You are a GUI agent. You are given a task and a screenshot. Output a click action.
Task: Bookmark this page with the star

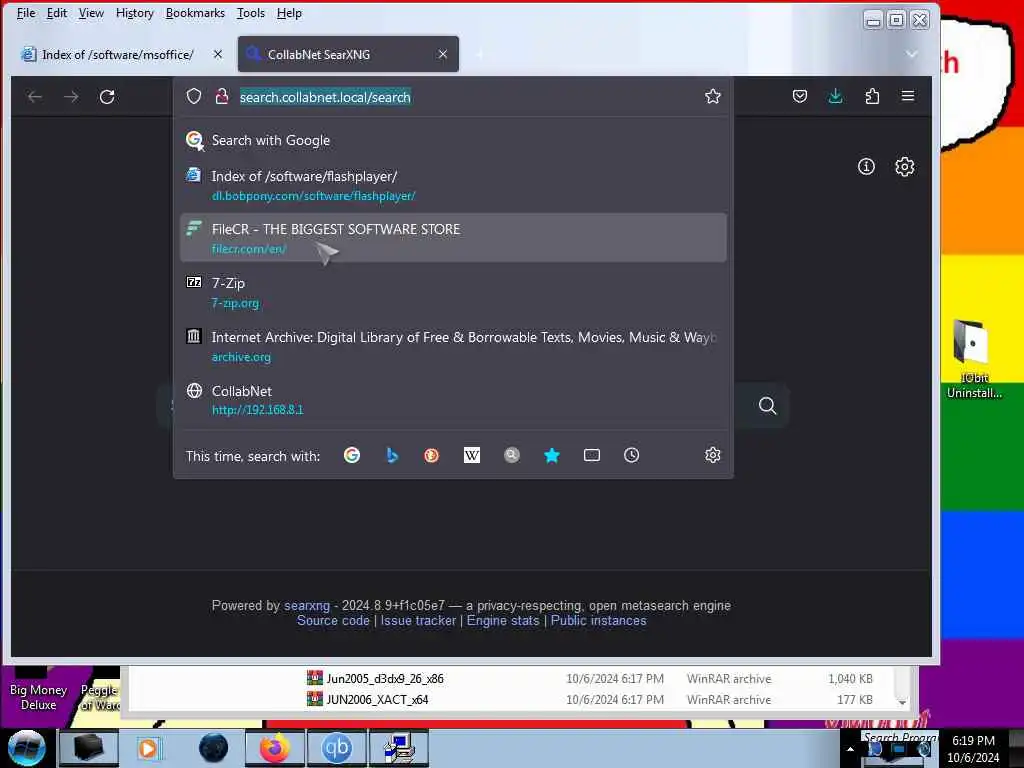point(712,97)
